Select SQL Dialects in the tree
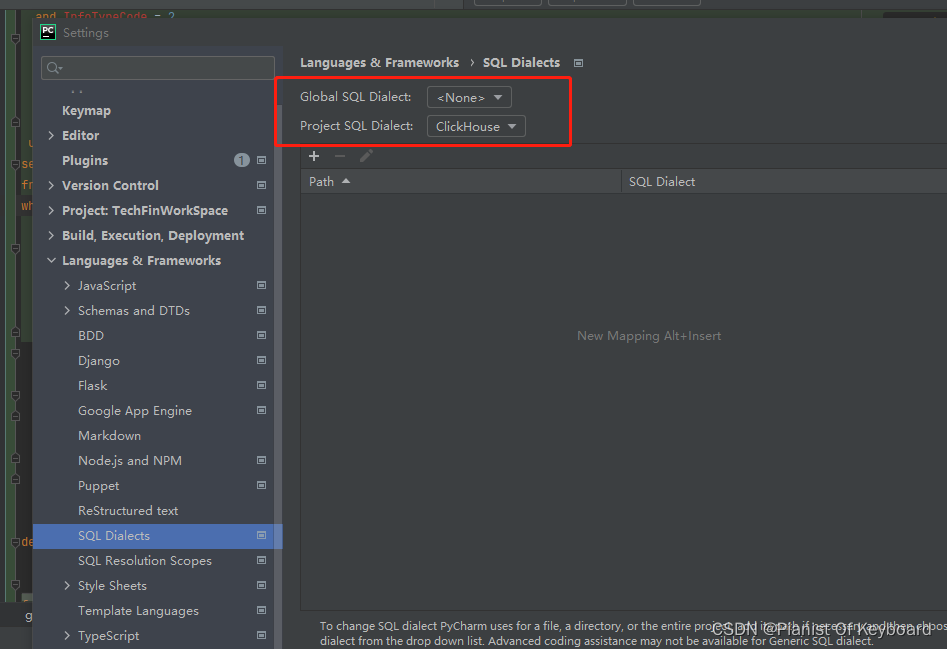Viewport: 947px width, 649px height. point(158,536)
